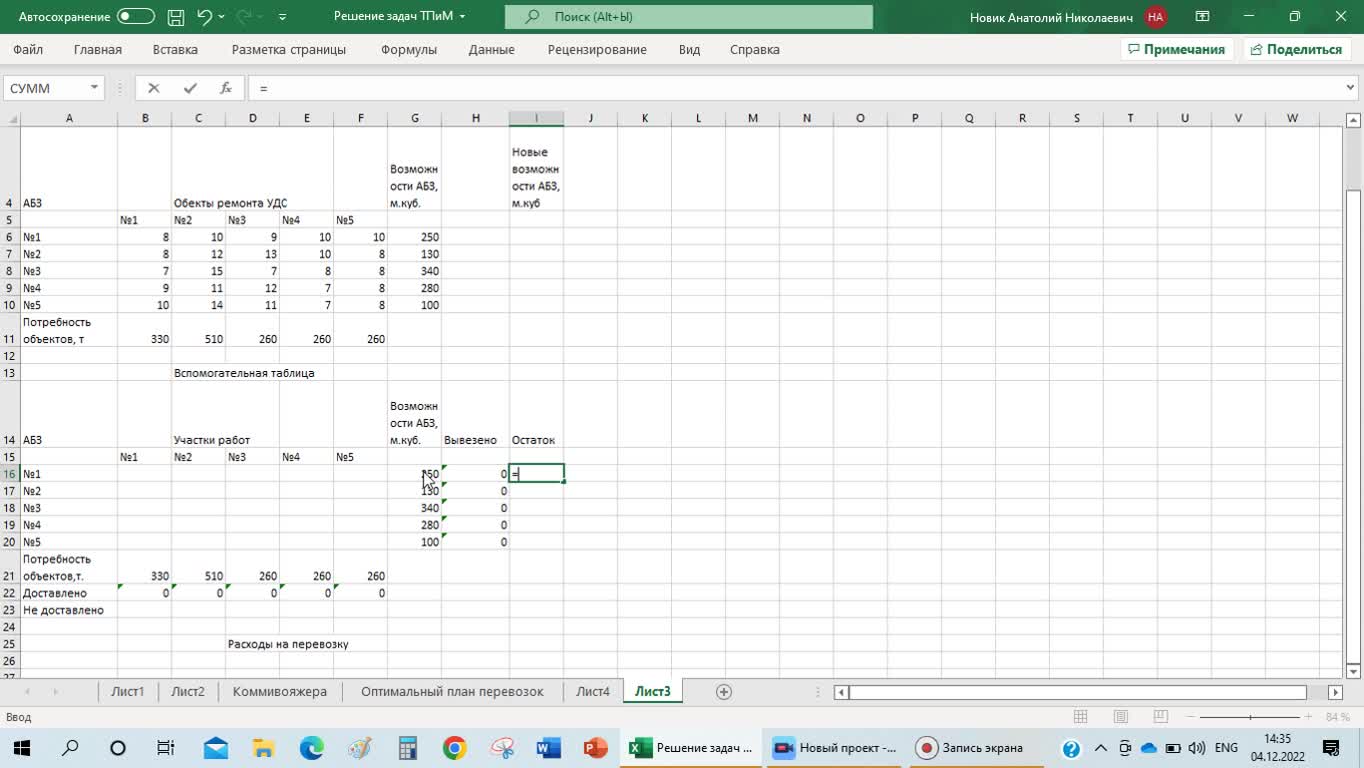Open the Данные ribbon tab
Viewport: 1364px width, 768px height.
[x=492, y=49]
